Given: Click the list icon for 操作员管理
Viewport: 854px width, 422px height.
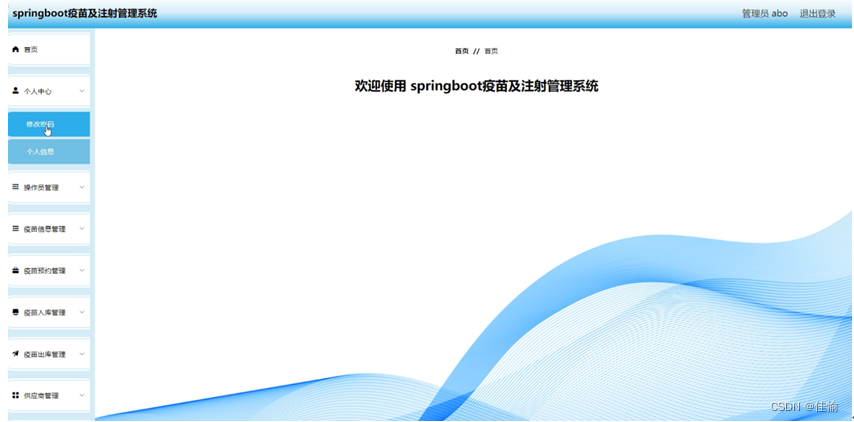Looking at the screenshot, I should coord(15,187).
